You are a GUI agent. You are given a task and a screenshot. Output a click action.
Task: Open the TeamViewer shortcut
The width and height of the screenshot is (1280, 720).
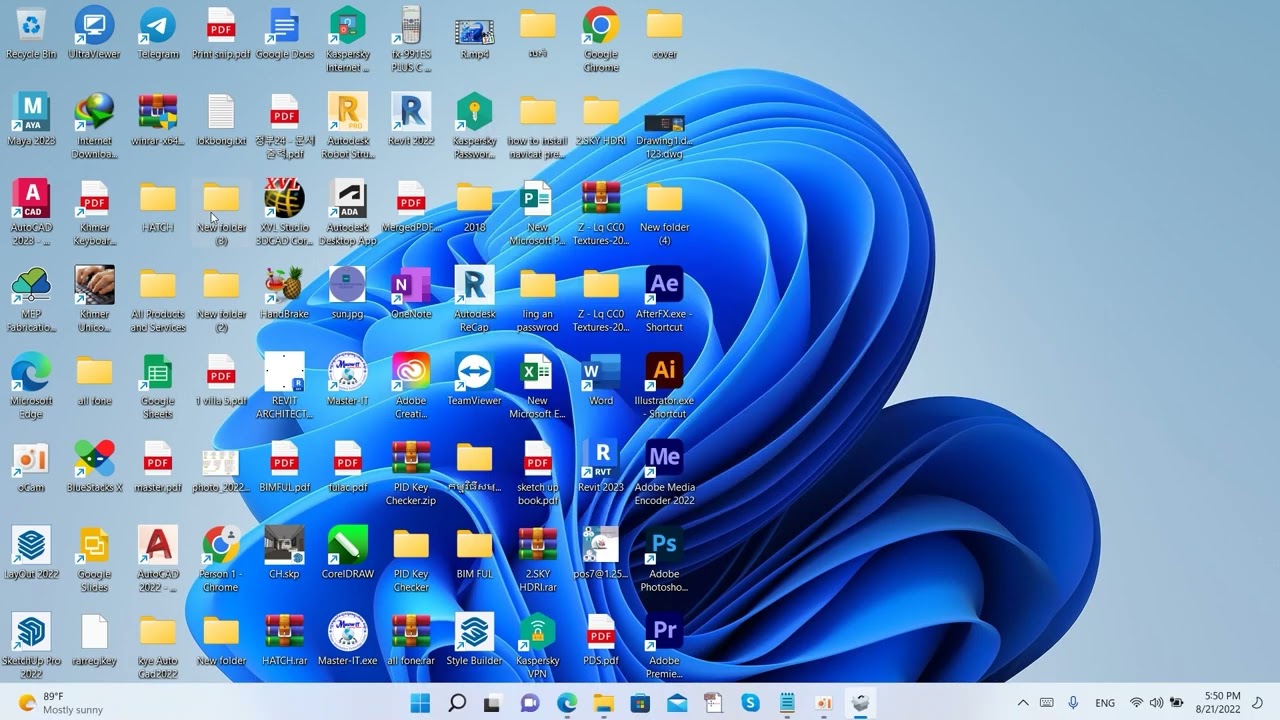[x=474, y=380]
